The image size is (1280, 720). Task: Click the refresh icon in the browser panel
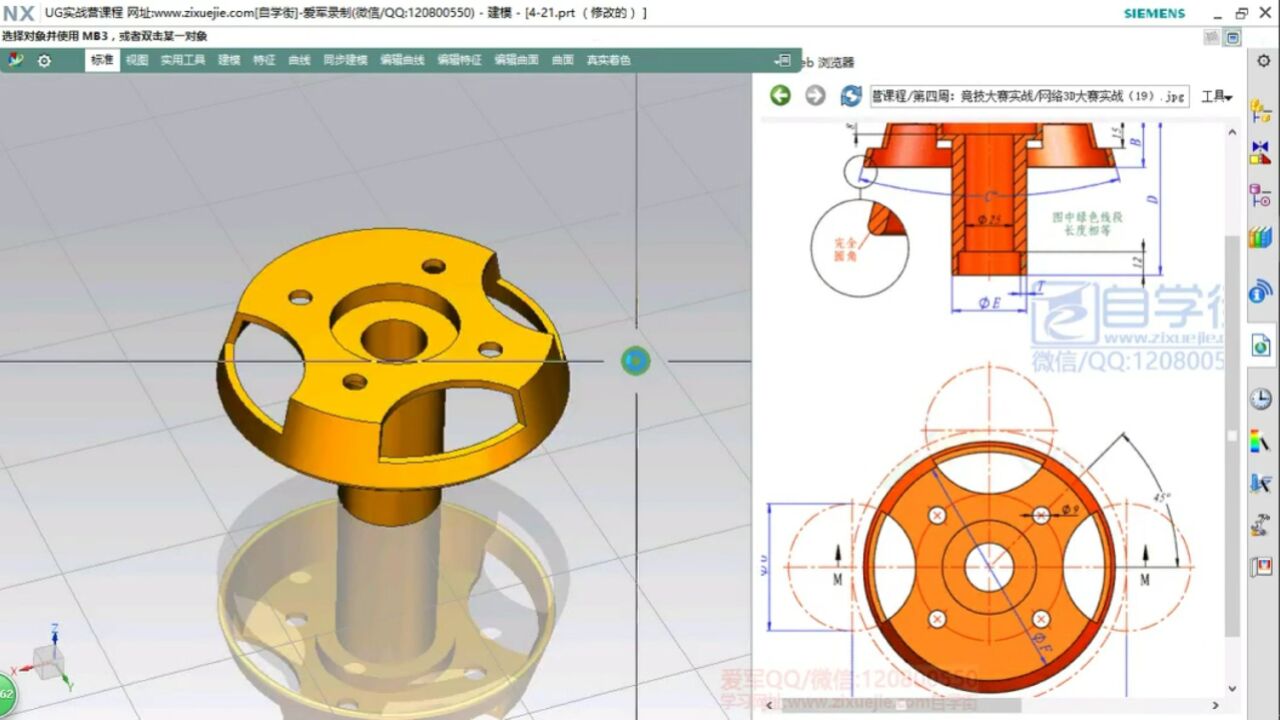click(x=849, y=96)
